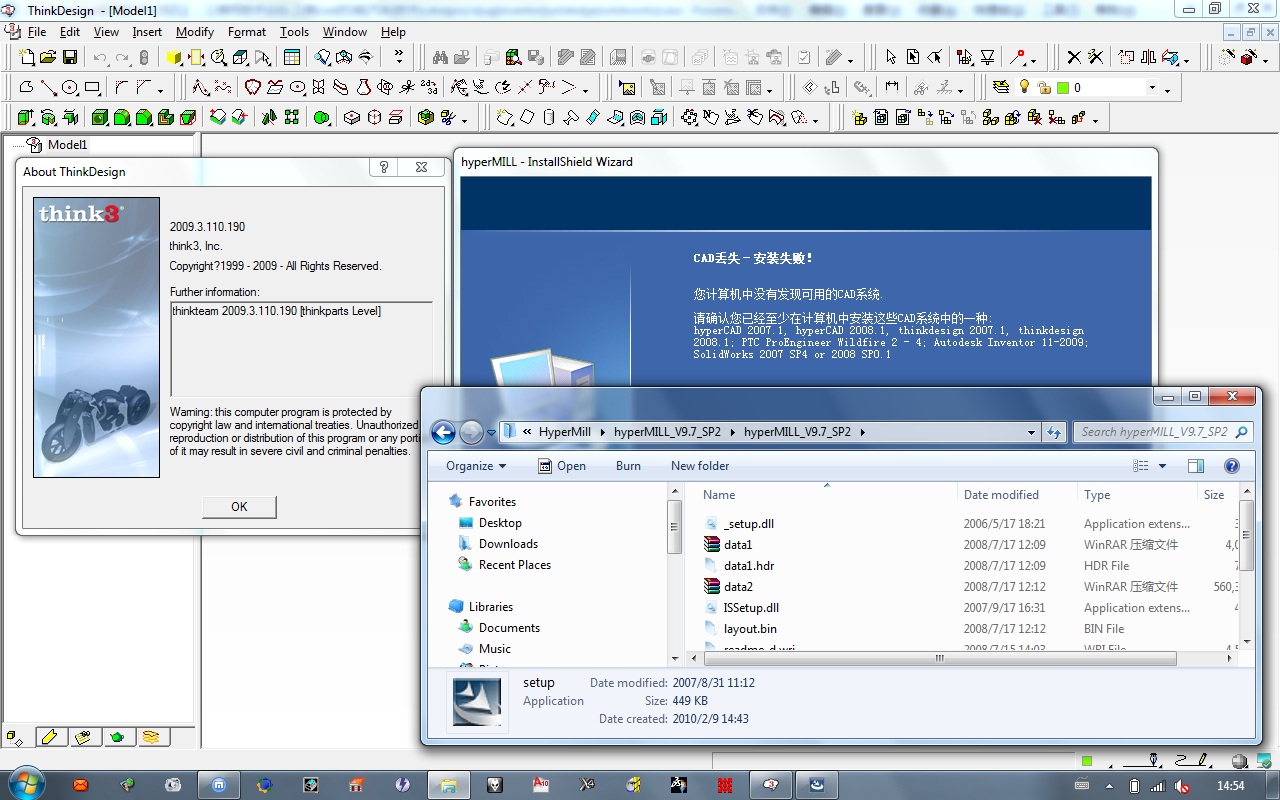Viewport: 1280px width, 800px height.
Task: Click the linear dimension tool icon
Action: pyautogui.click(x=892, y=87)
